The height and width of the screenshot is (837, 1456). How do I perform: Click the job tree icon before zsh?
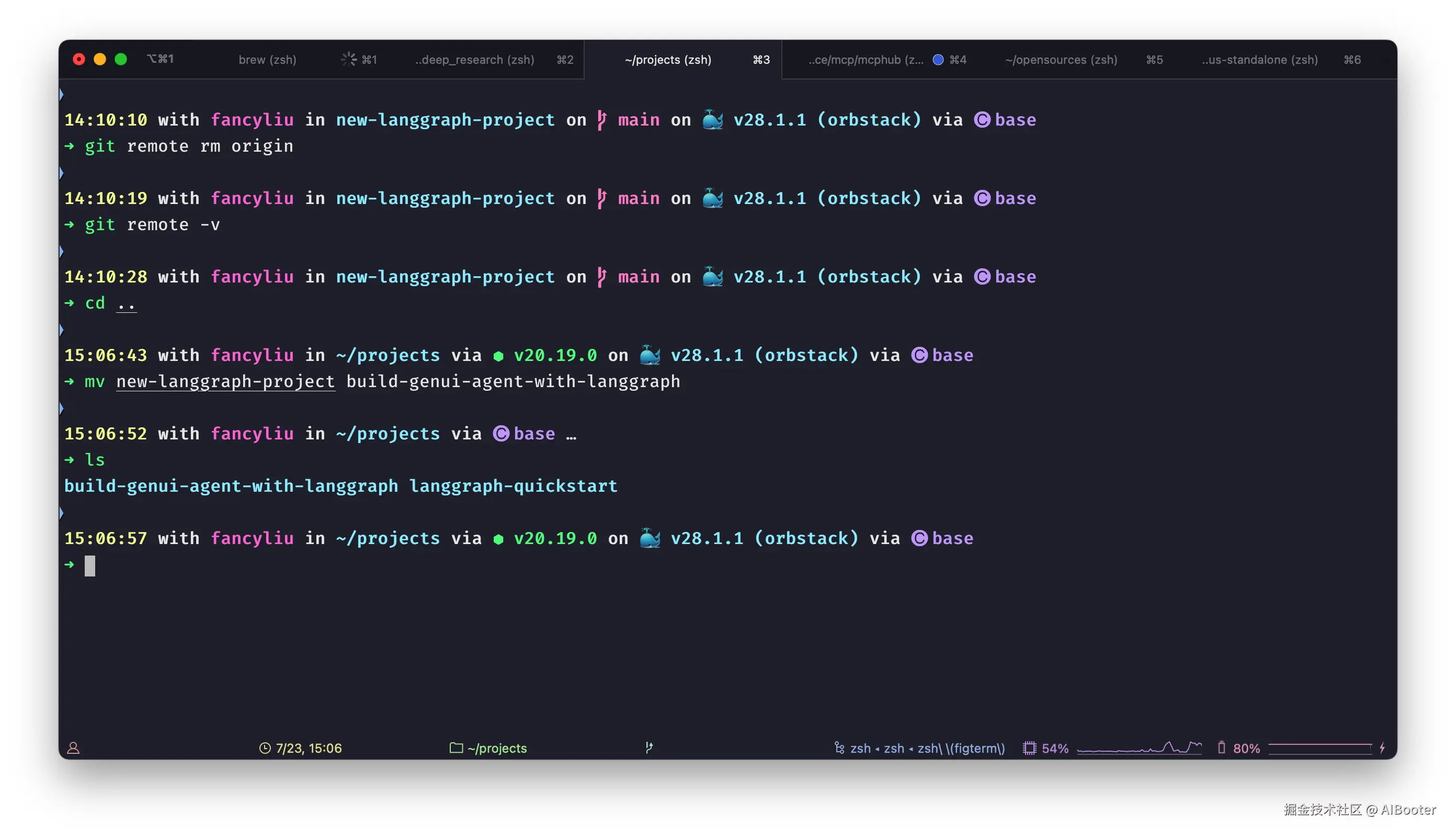(x=839, y=748)
